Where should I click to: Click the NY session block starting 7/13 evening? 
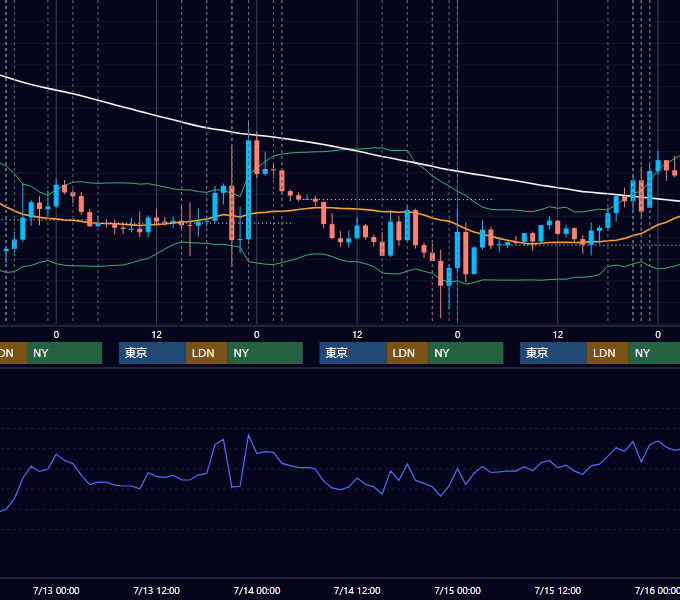pyautogui.click(x=265, y=353)
